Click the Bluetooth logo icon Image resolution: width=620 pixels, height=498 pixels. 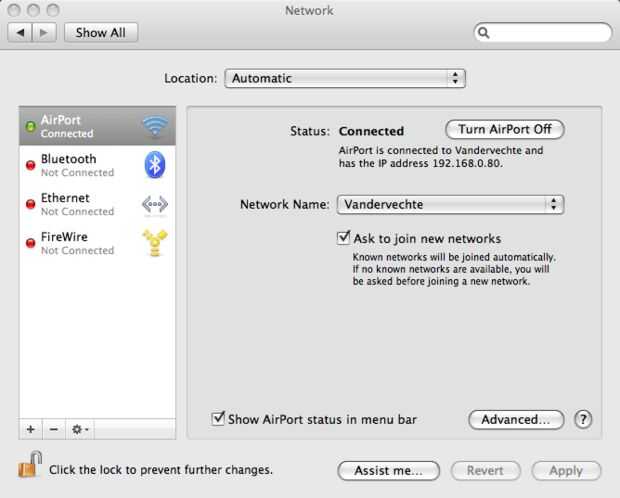(155, 165)
